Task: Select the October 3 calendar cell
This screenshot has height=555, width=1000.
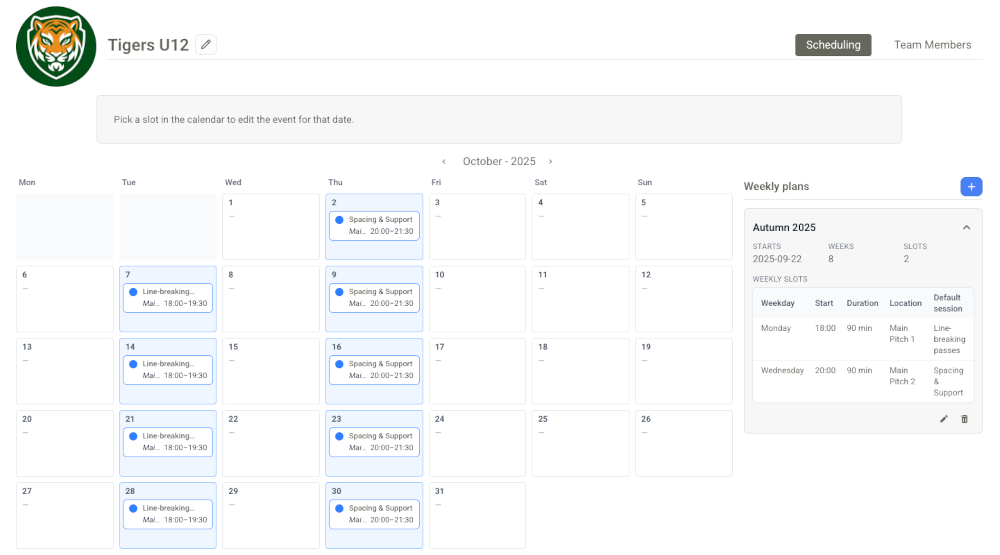Action: pyautogui.click(x=477, y=226)
